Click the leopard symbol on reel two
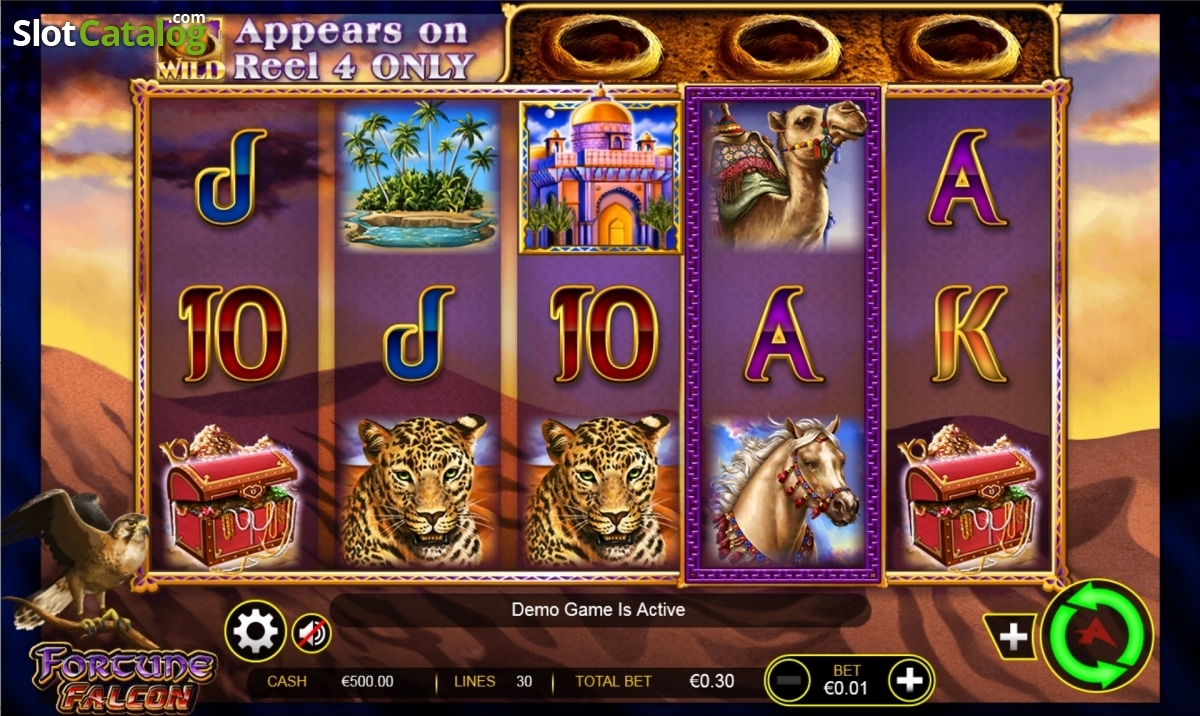Viewport: 1200px width, 716px height. pyautogui.click(x=417, y=490)
